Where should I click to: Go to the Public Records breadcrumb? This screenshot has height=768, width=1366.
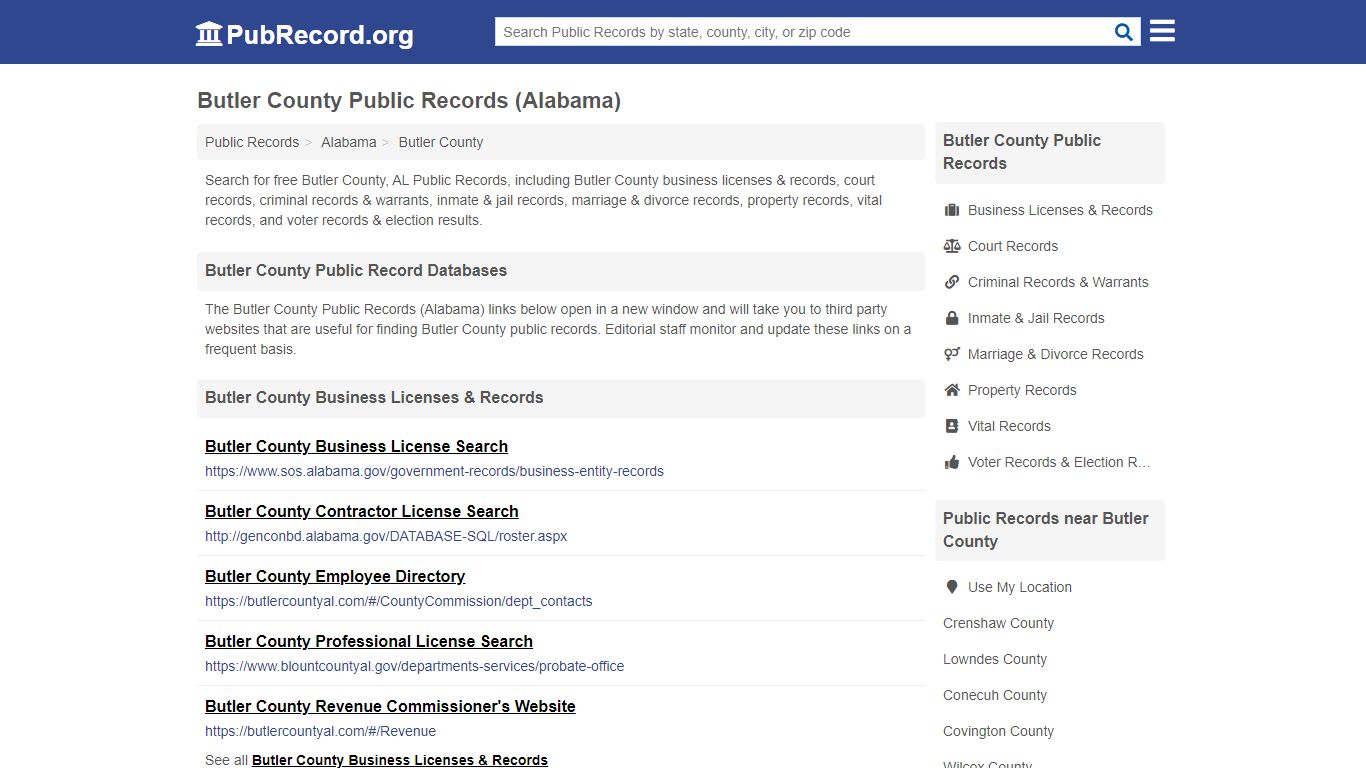point(252,142)
